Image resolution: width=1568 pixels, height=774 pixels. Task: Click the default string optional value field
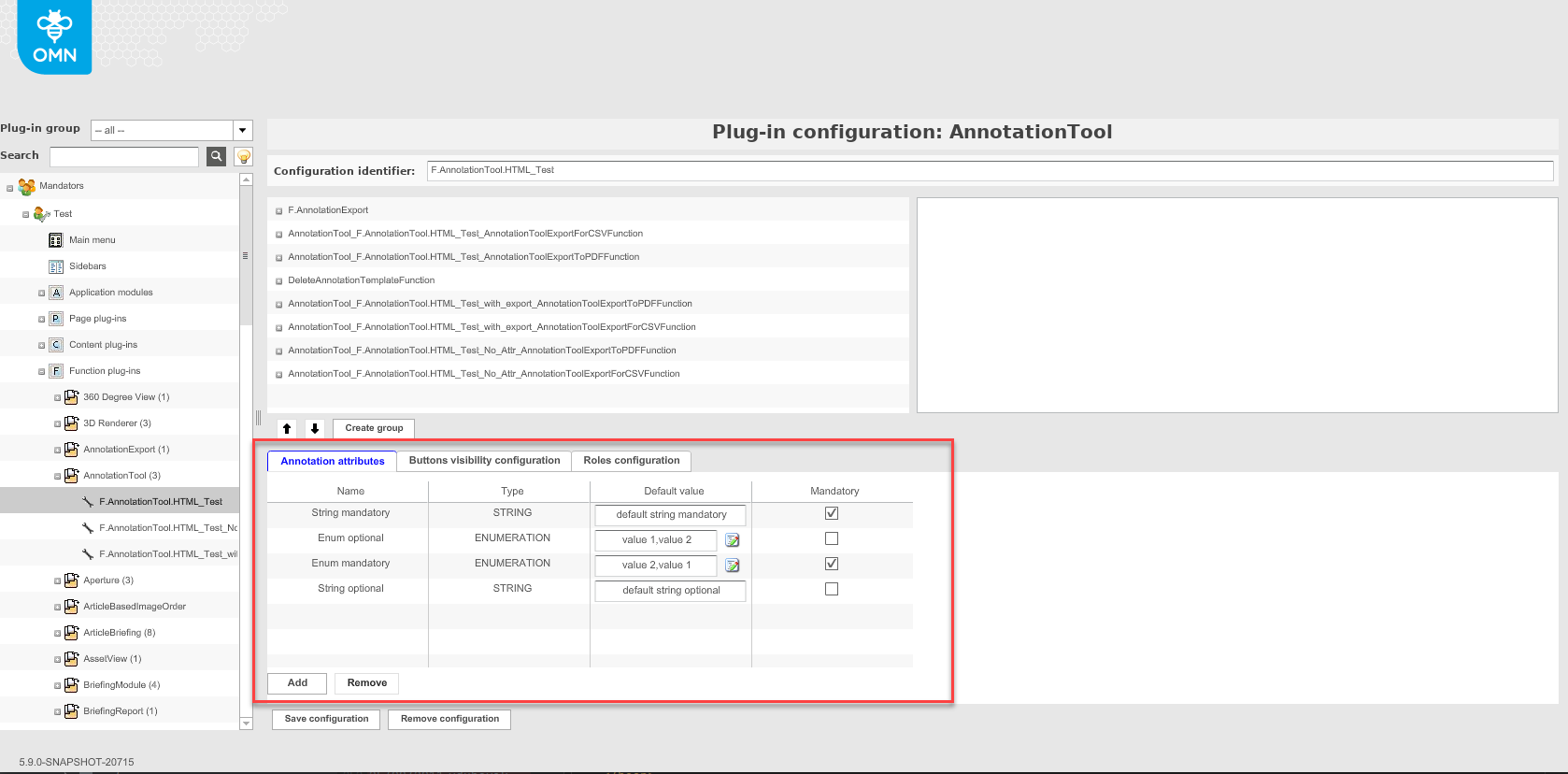coord(670,591)
